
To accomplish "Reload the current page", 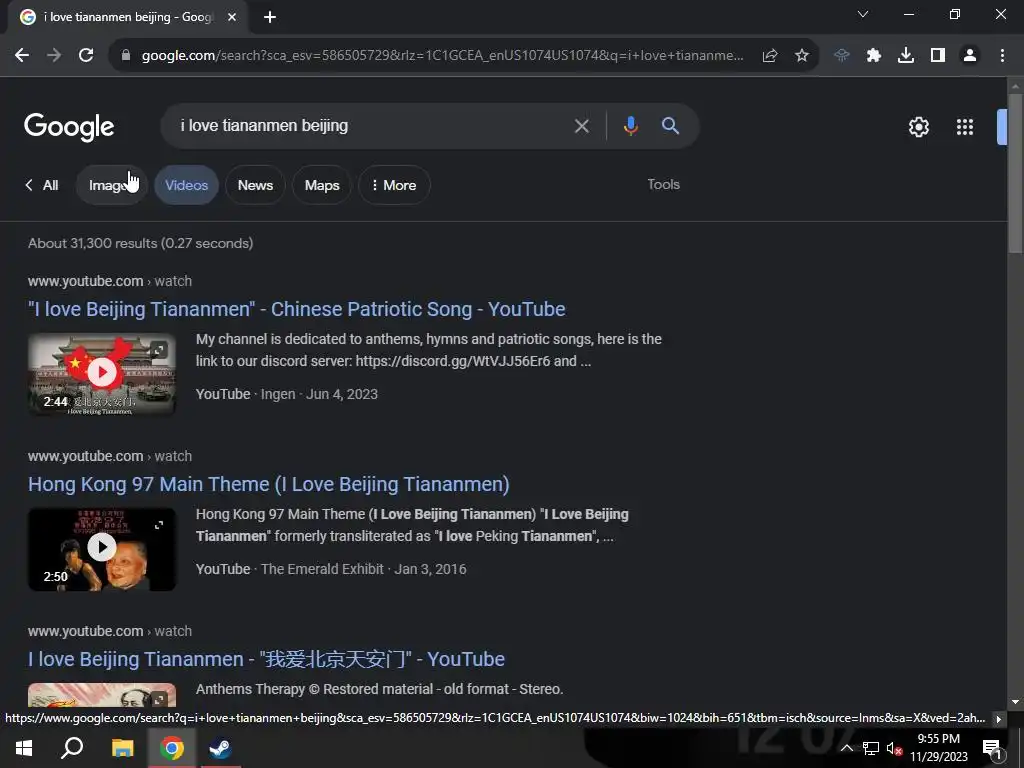I will (86, 56).
